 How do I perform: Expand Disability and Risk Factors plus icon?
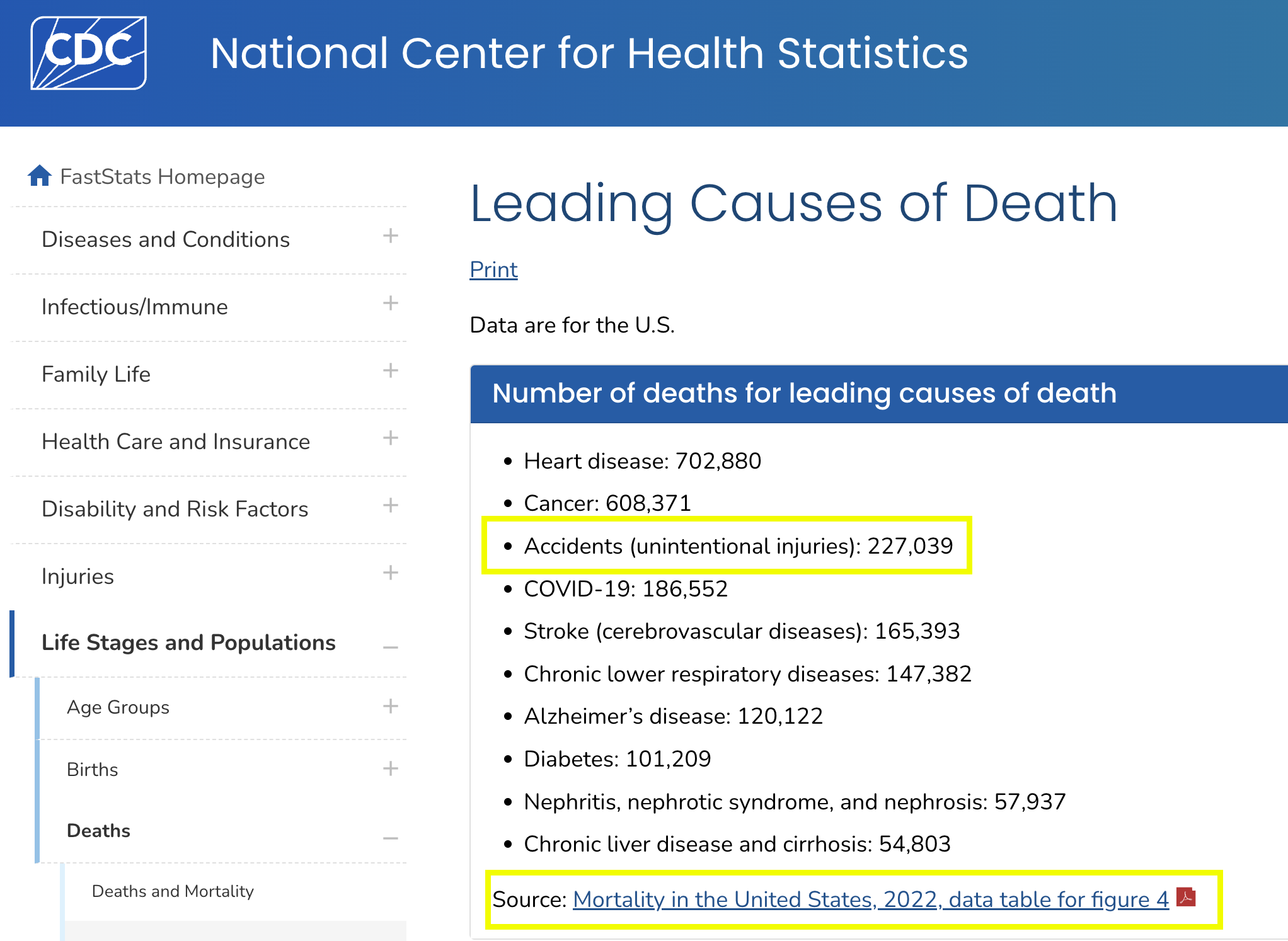click(x=390, y=506)
